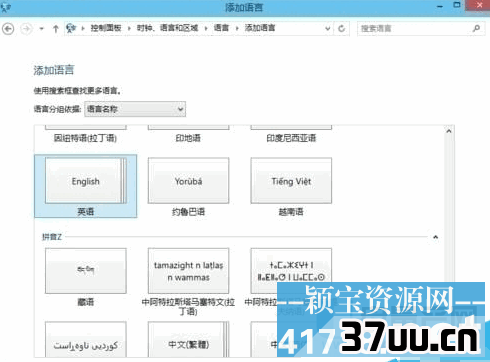This screenshot has height=362, width=490.
Task: Expand the address bar history dropdown
Action: tap(328, 29)
